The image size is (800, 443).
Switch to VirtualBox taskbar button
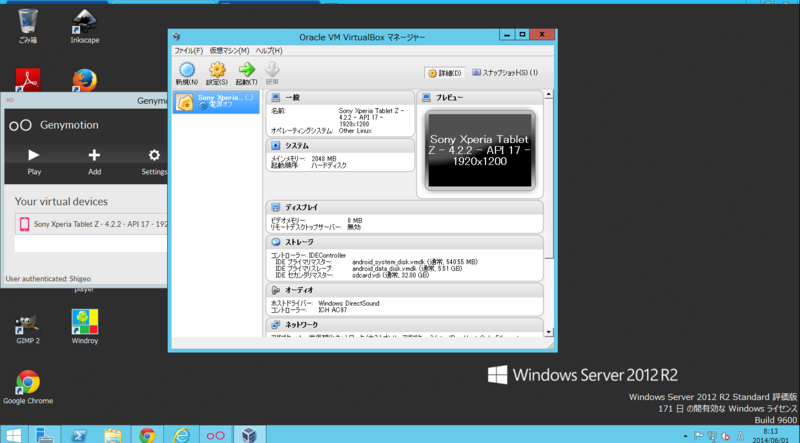click(249, 435)
